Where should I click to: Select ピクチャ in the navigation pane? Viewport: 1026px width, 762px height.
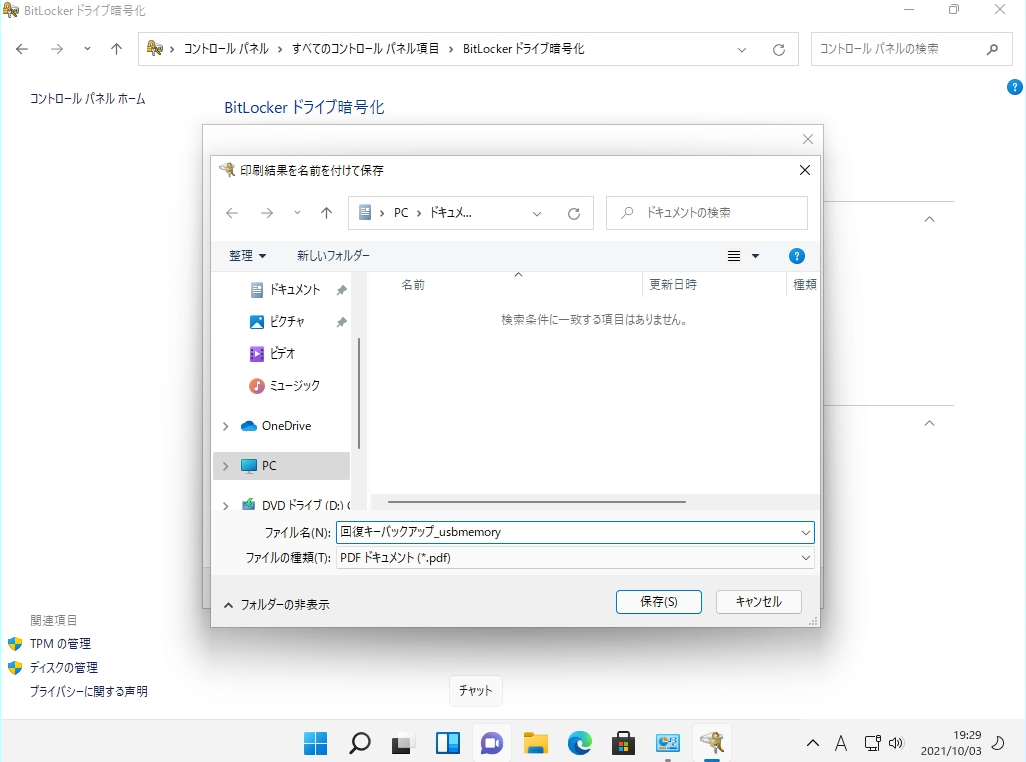[287, 322]
